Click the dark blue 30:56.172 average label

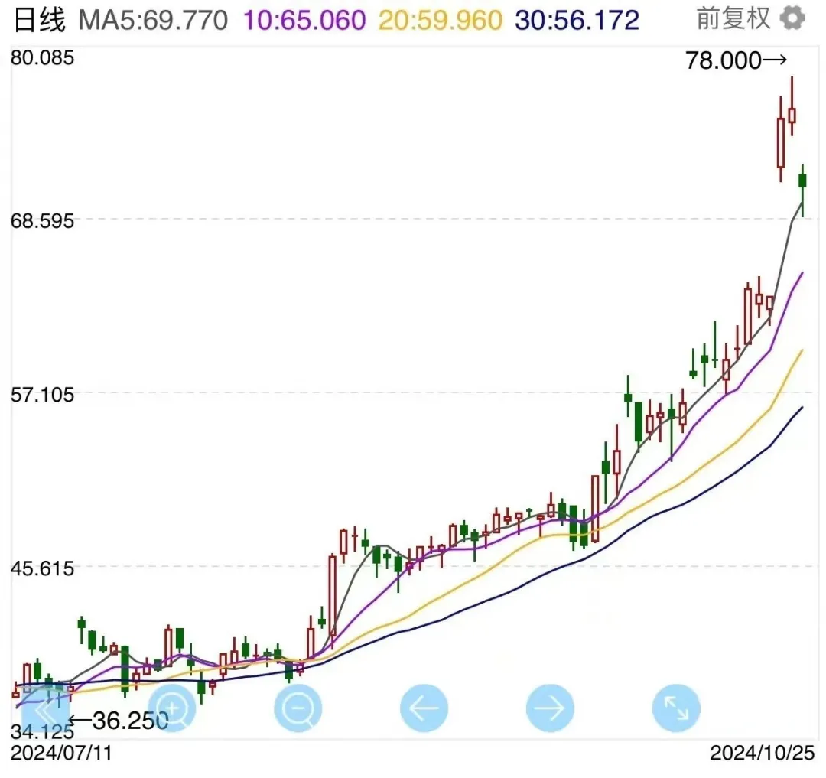[577, 21]
